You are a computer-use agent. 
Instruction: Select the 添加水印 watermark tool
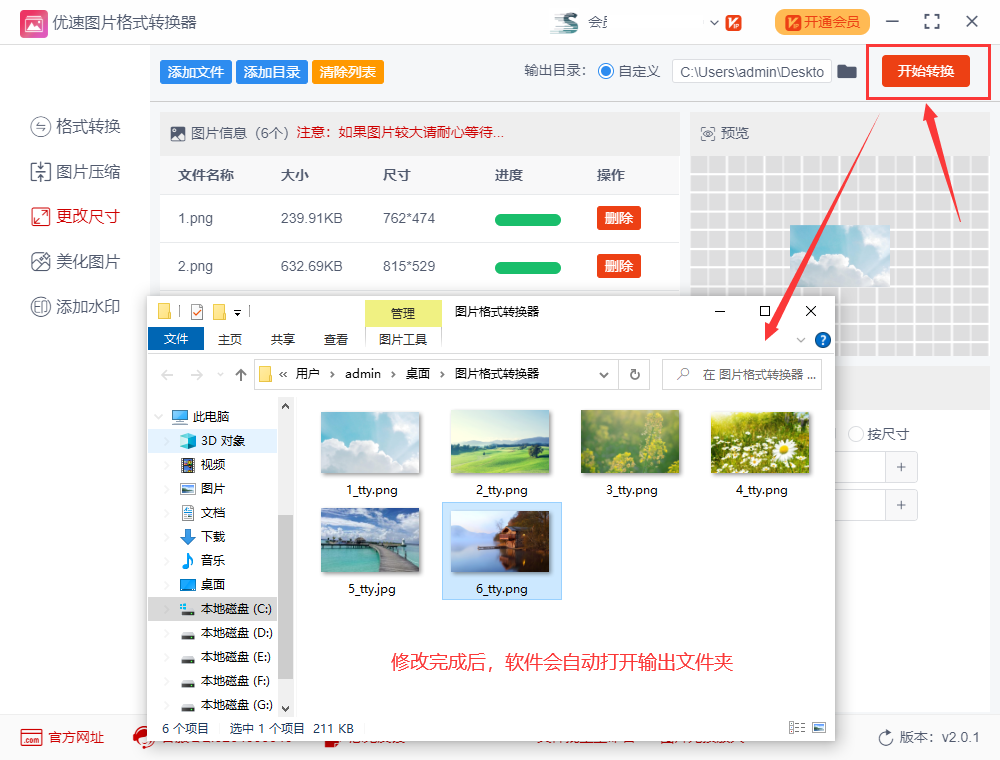[75, 307]
